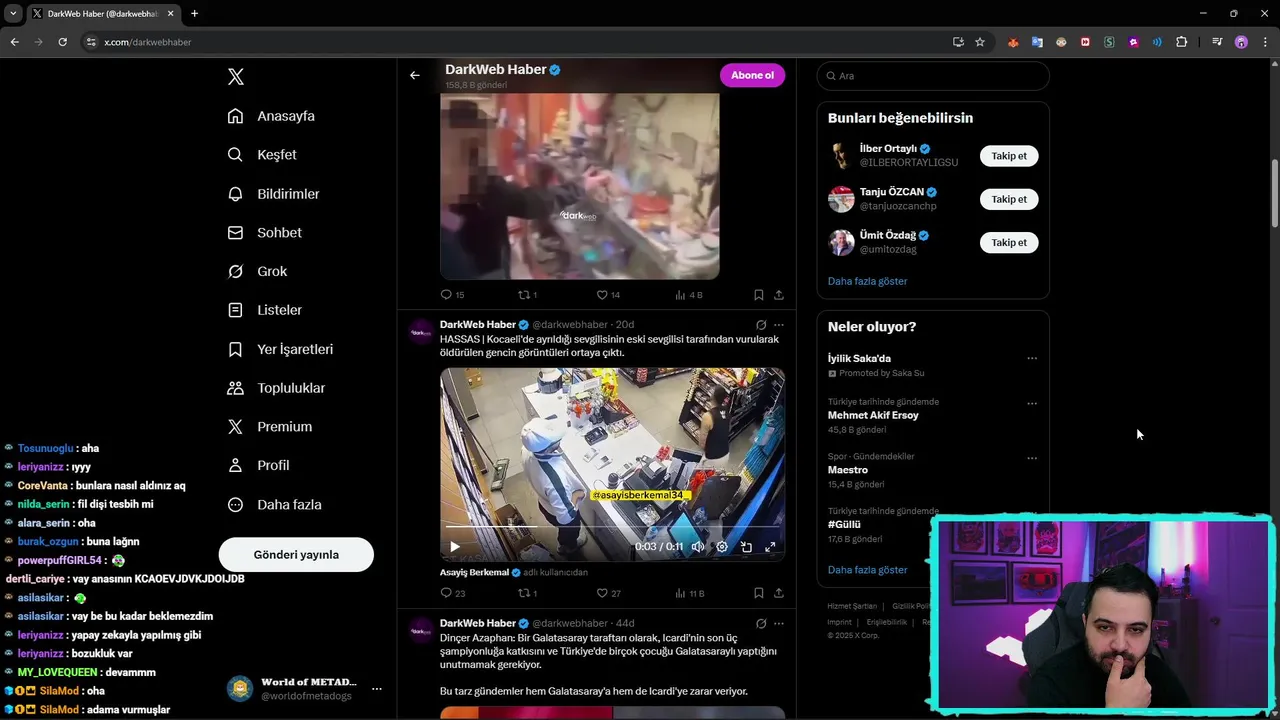Screen dimensions: 1280x720
Task: Open Chrome tab search dropdown
Action: click(13, 14)
